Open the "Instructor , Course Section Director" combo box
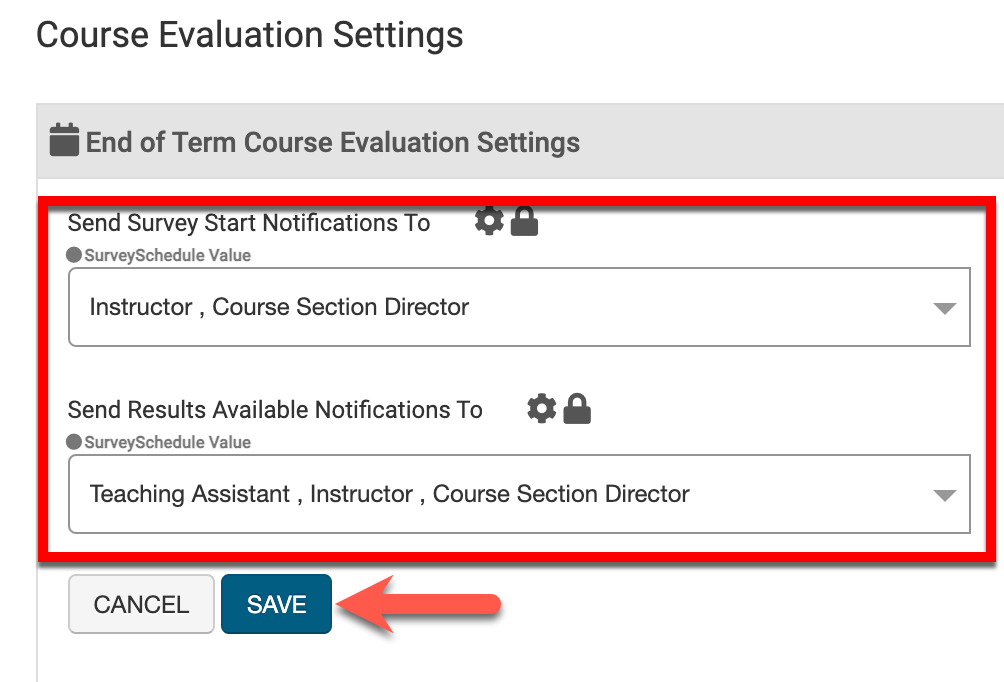1004x682 pixels. click(x=500, y=307)
